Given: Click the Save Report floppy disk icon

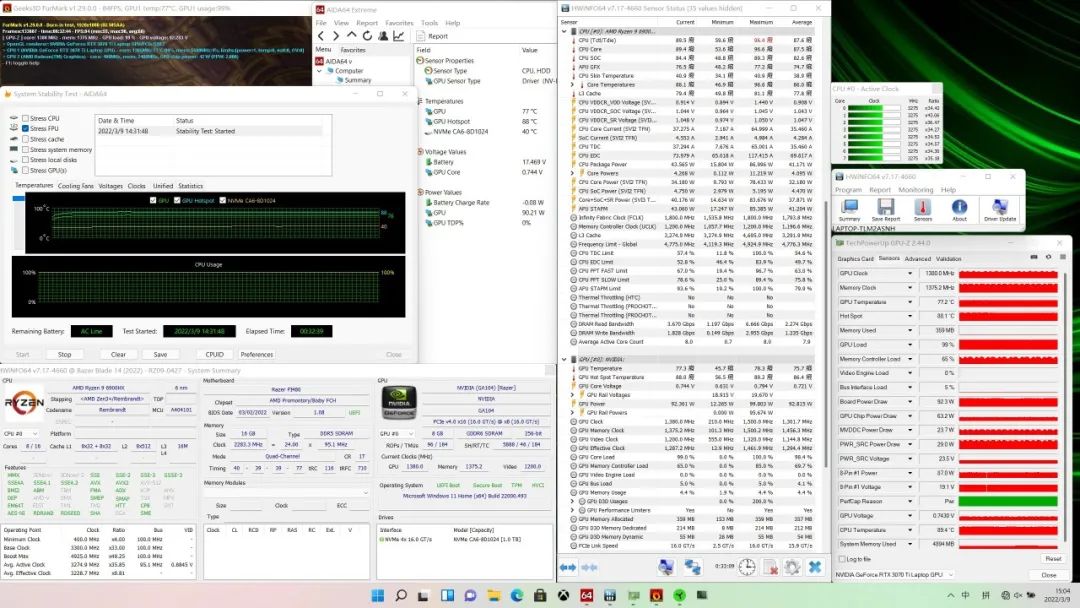Looking at the screenshot, I should coord(885,208).
